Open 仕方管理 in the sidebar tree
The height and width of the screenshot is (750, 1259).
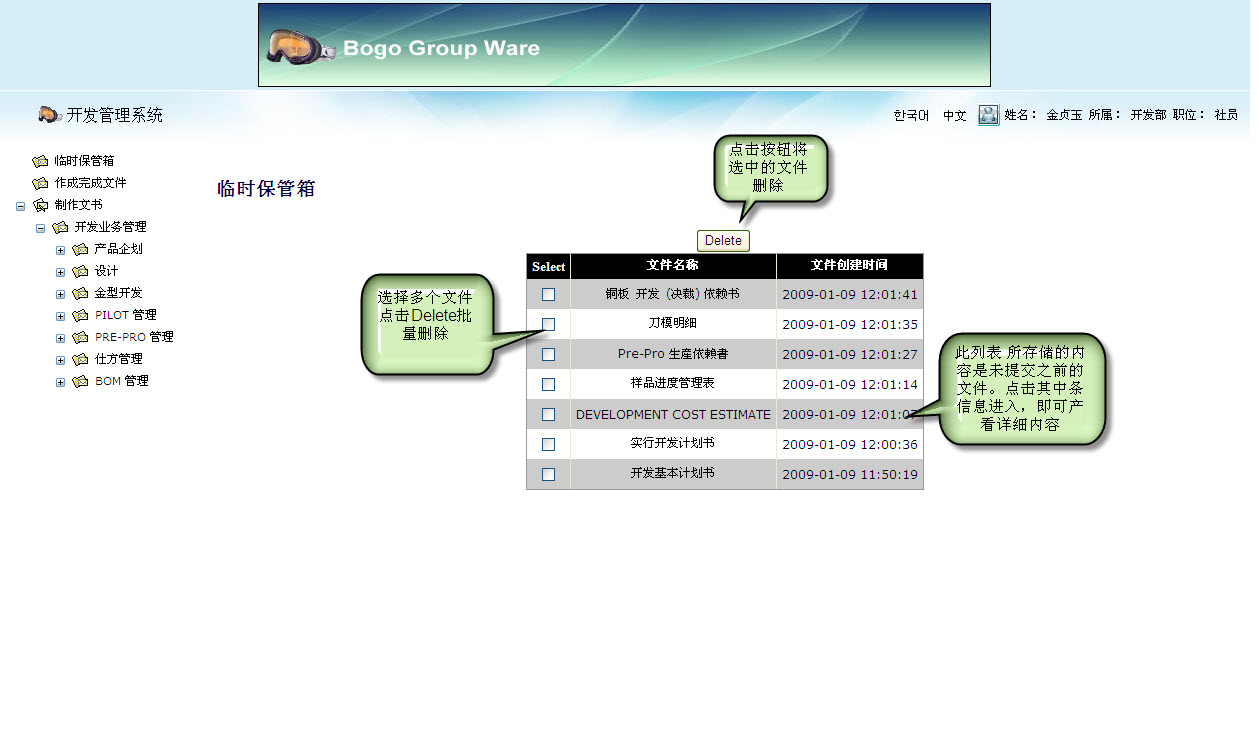tap(118, 359)
